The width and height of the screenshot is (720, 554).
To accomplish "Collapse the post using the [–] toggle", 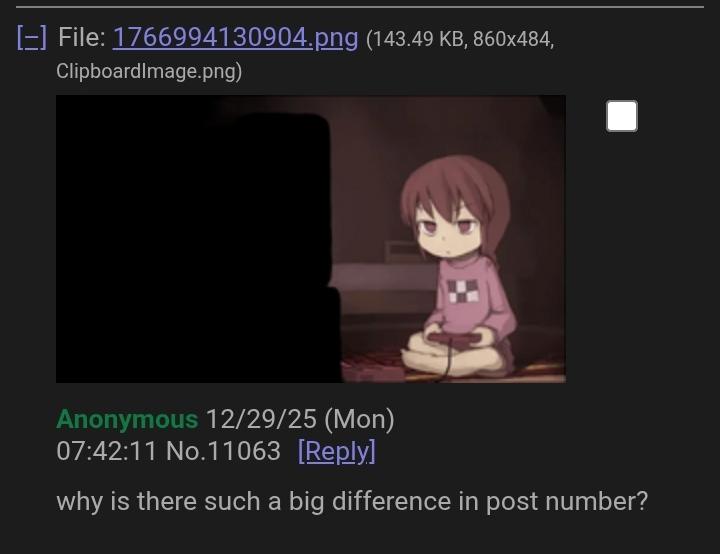I will pyautogui.click(x=32, y=37).
